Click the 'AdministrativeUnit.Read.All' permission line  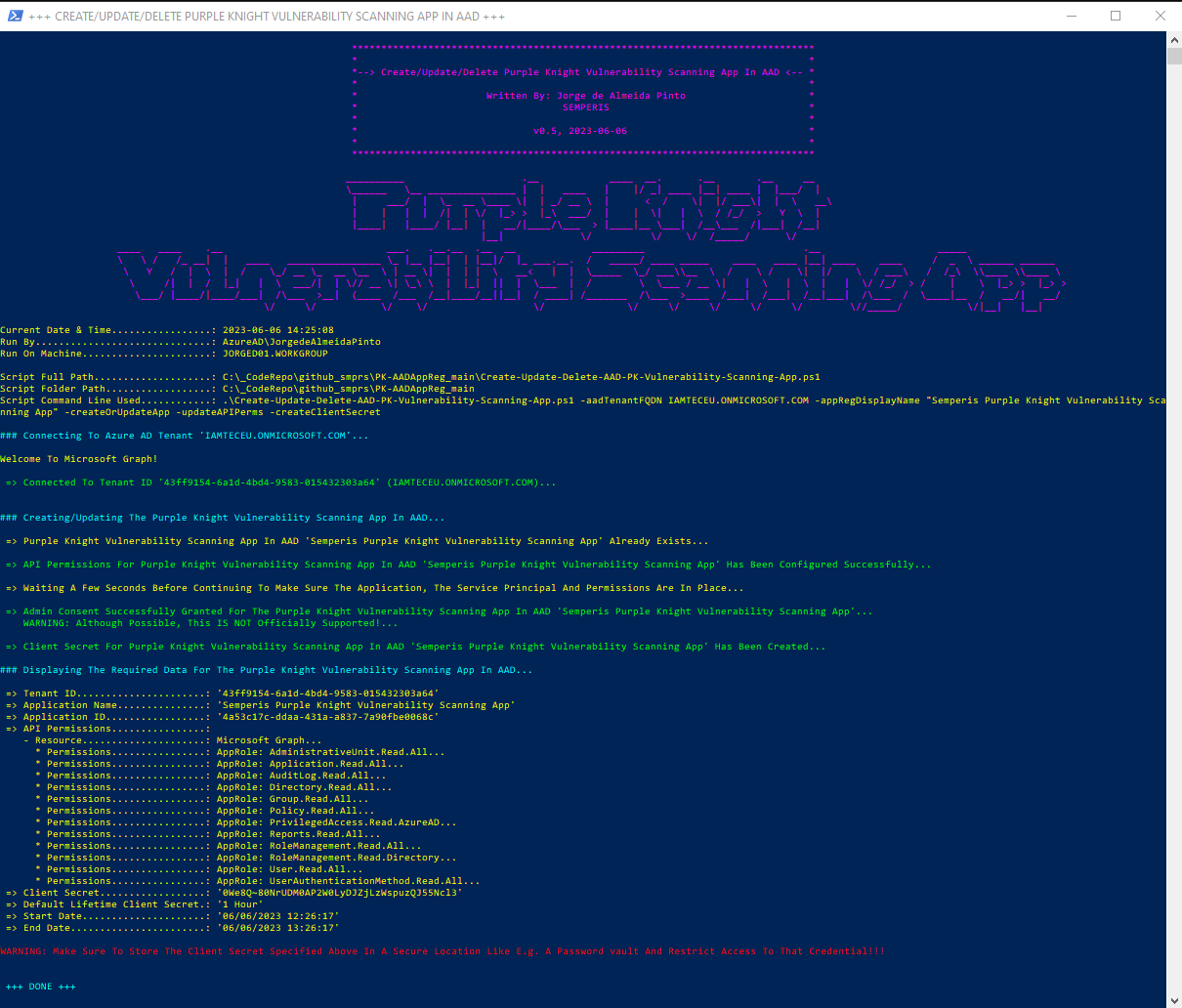click(239, 752)
